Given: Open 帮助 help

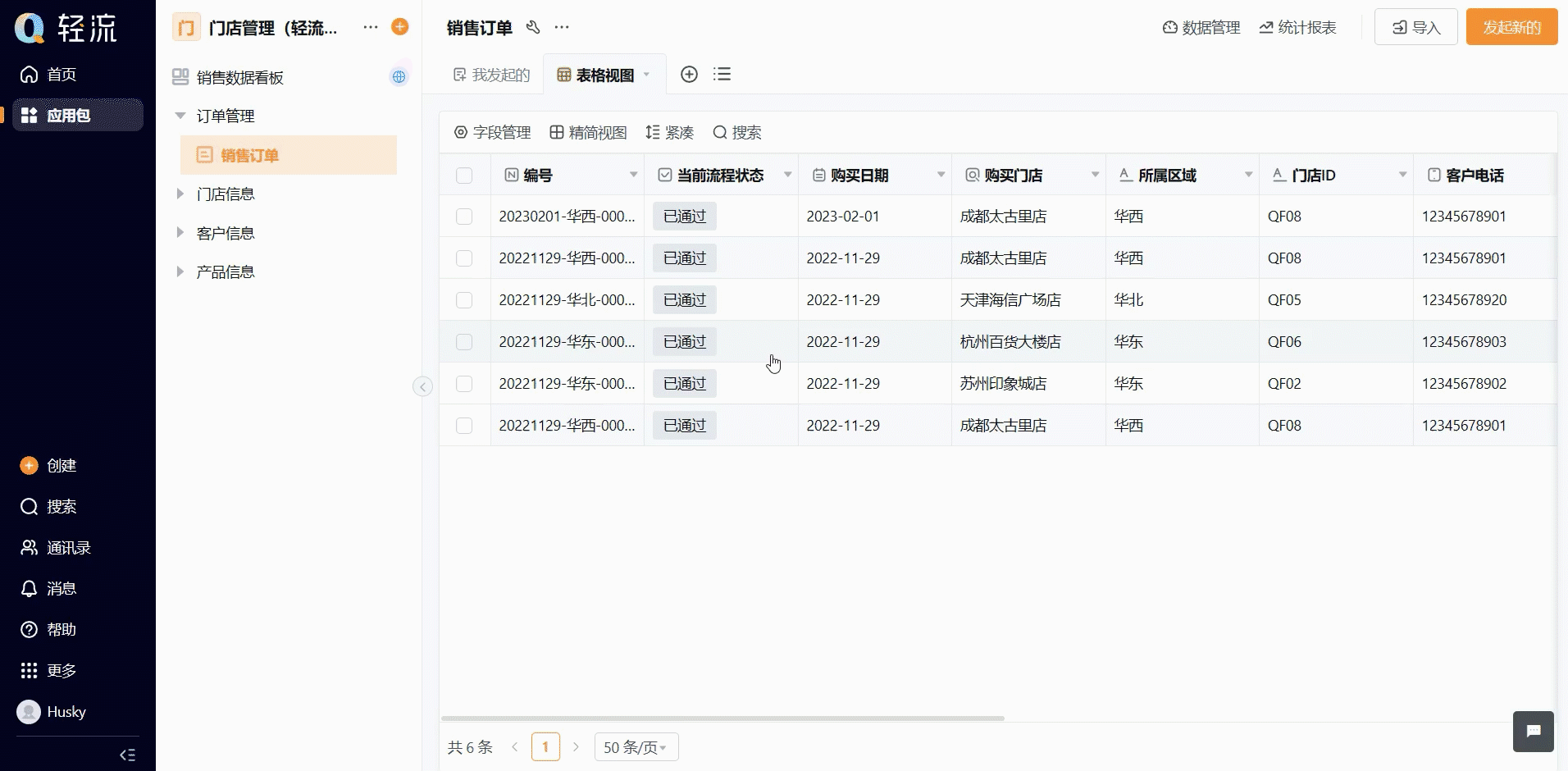Looking at the screenshot, I should (49, 630).
